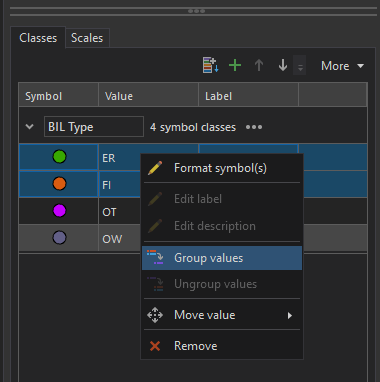Click the Symbol column header
Viewport: 380px width, 382px height.
pyautogui.click(x=59, y=96)
